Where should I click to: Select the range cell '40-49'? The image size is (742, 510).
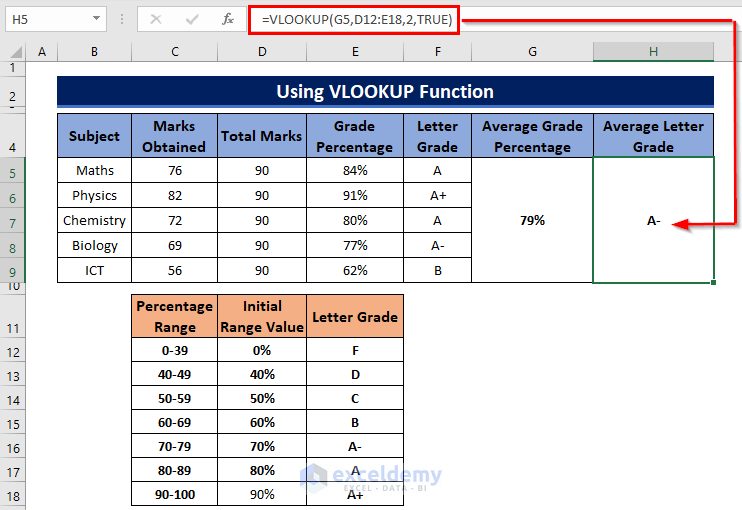pyautogui.click(x=174, y=374)
